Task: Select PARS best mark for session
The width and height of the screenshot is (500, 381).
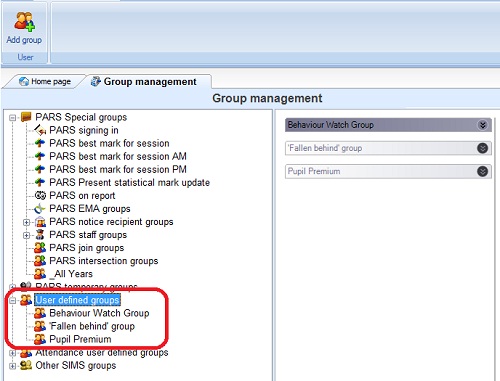Action: pos(109,143)
